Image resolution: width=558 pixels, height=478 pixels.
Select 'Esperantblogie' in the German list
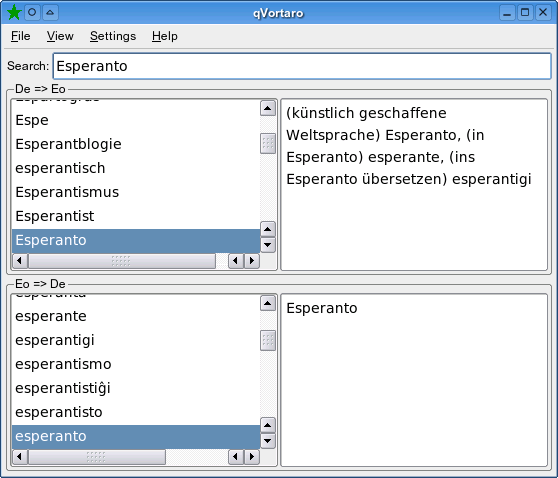(136, 144)
